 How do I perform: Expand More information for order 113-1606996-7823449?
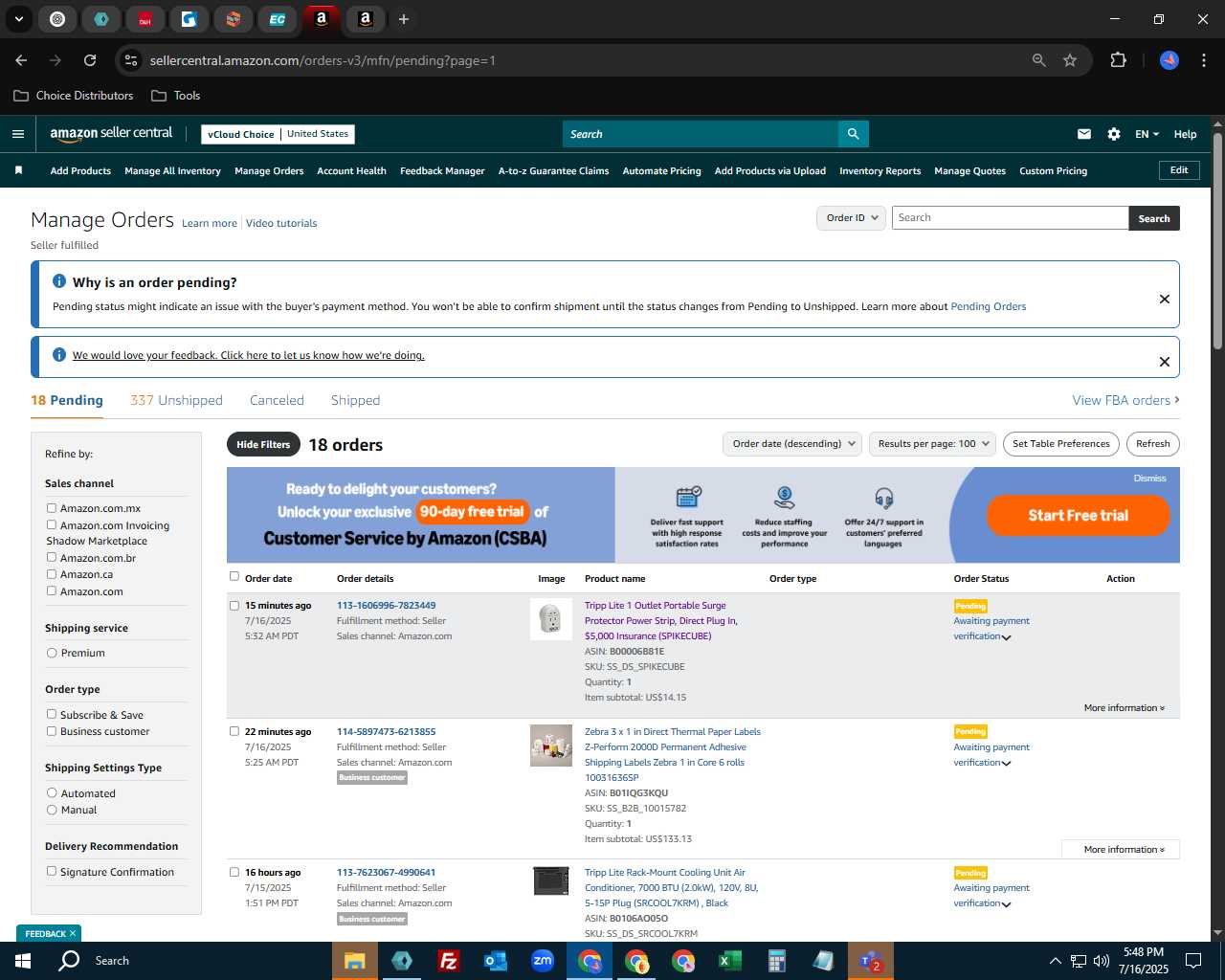(1125, 708)
